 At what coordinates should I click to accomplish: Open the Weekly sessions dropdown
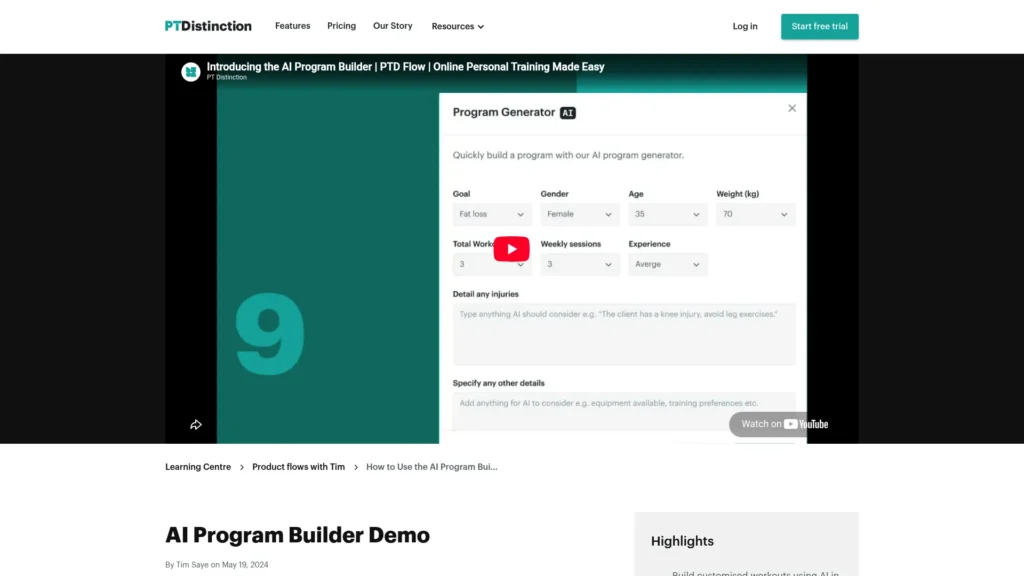[580, 264]
